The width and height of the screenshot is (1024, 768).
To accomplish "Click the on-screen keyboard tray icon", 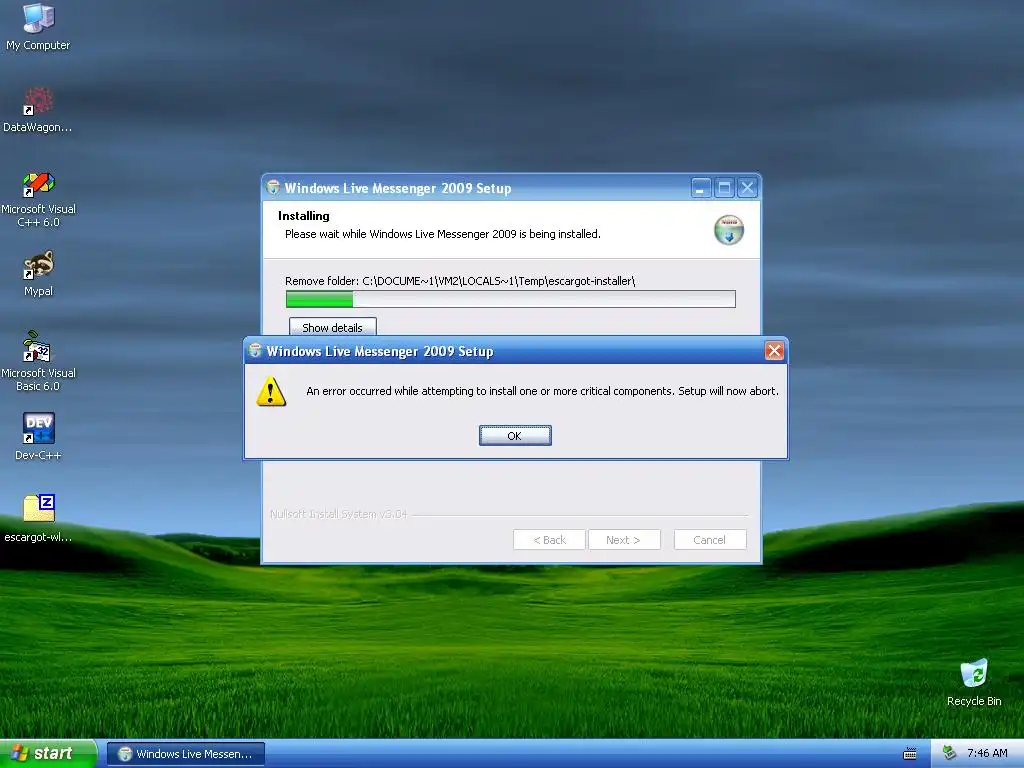I will point(910,754).
